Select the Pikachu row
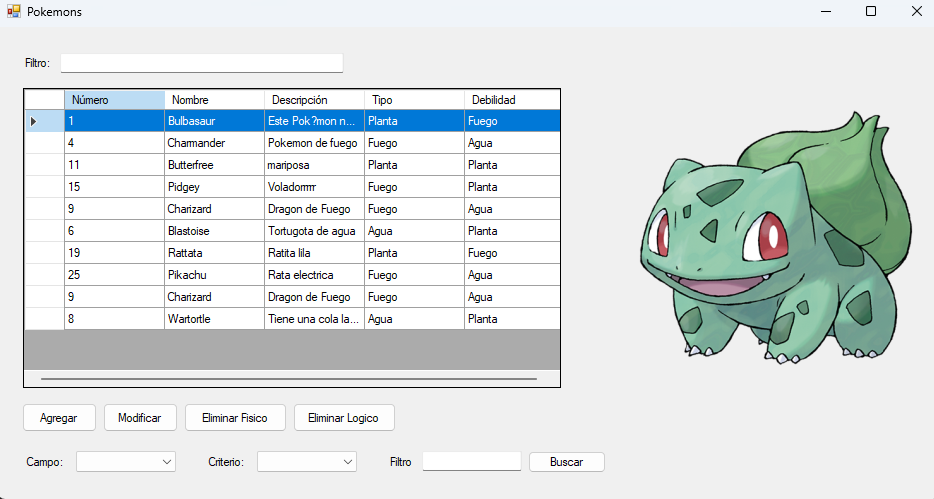The image size is (934, 499). click(x=214, y=275)
